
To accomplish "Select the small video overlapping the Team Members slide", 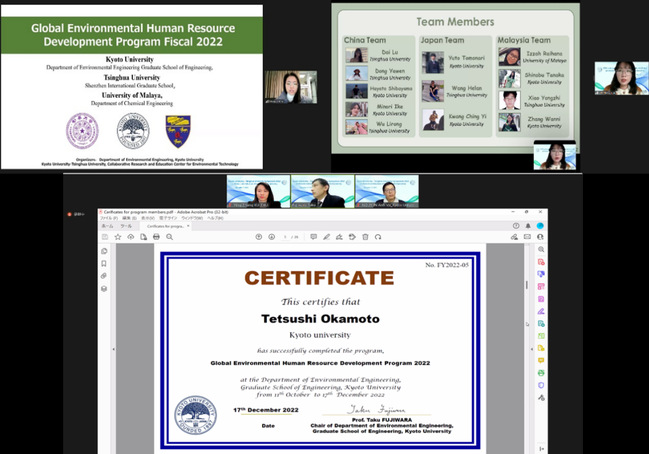I will pyautogui.click(x=555, y=155).
